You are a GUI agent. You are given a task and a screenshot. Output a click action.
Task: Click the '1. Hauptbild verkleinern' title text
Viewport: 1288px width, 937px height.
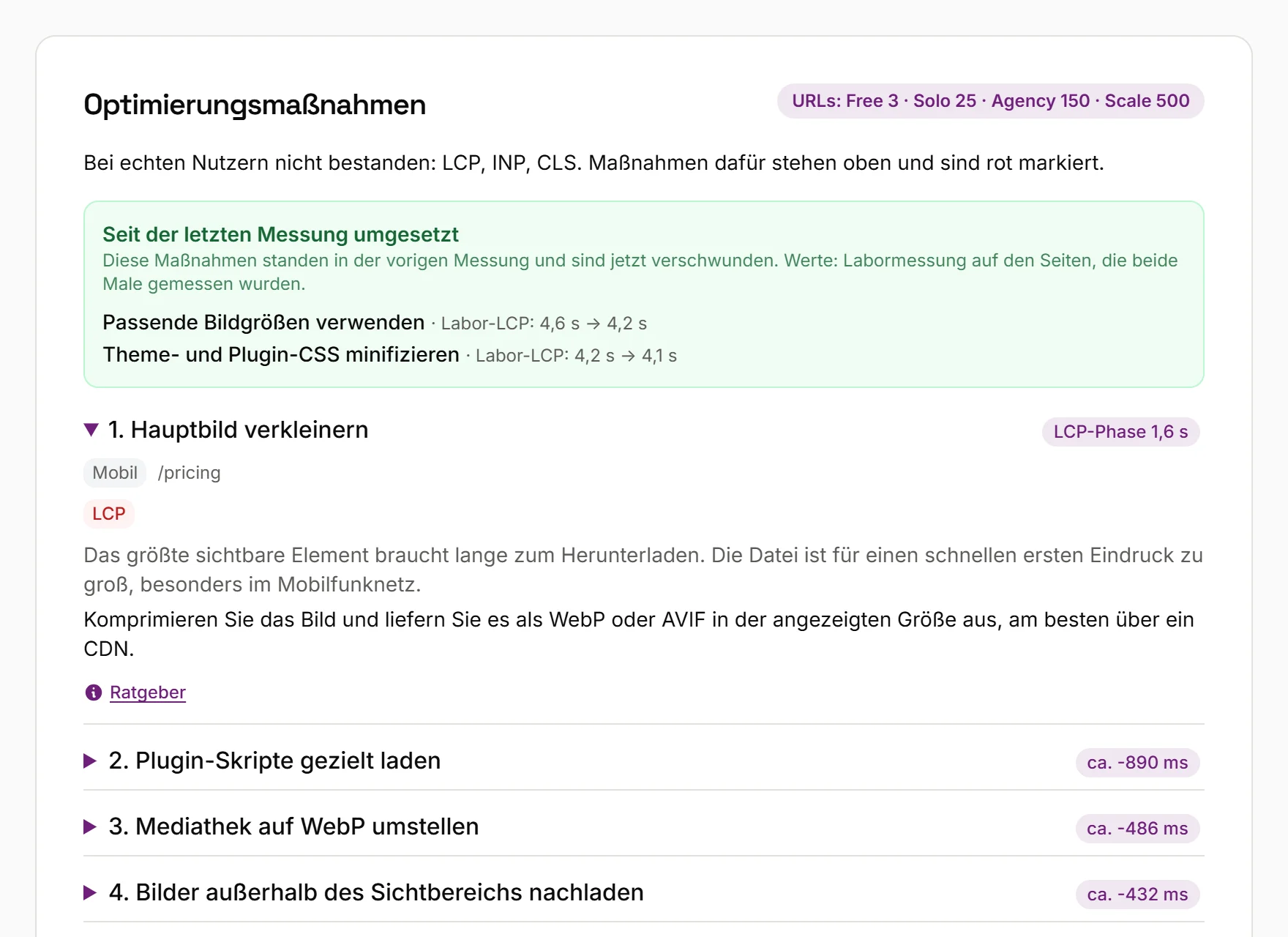[x=238, y=430]
